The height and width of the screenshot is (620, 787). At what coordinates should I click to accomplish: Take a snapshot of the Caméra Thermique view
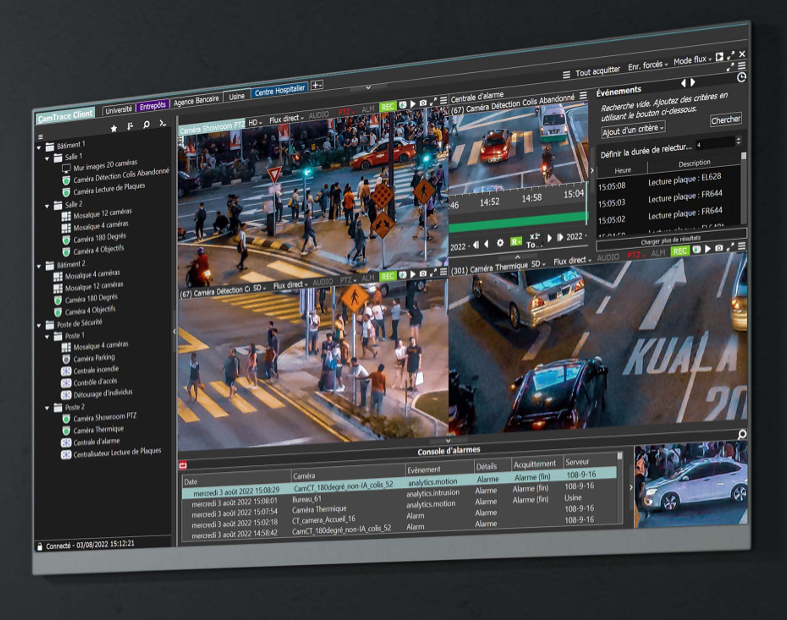[x=719, y=248]
